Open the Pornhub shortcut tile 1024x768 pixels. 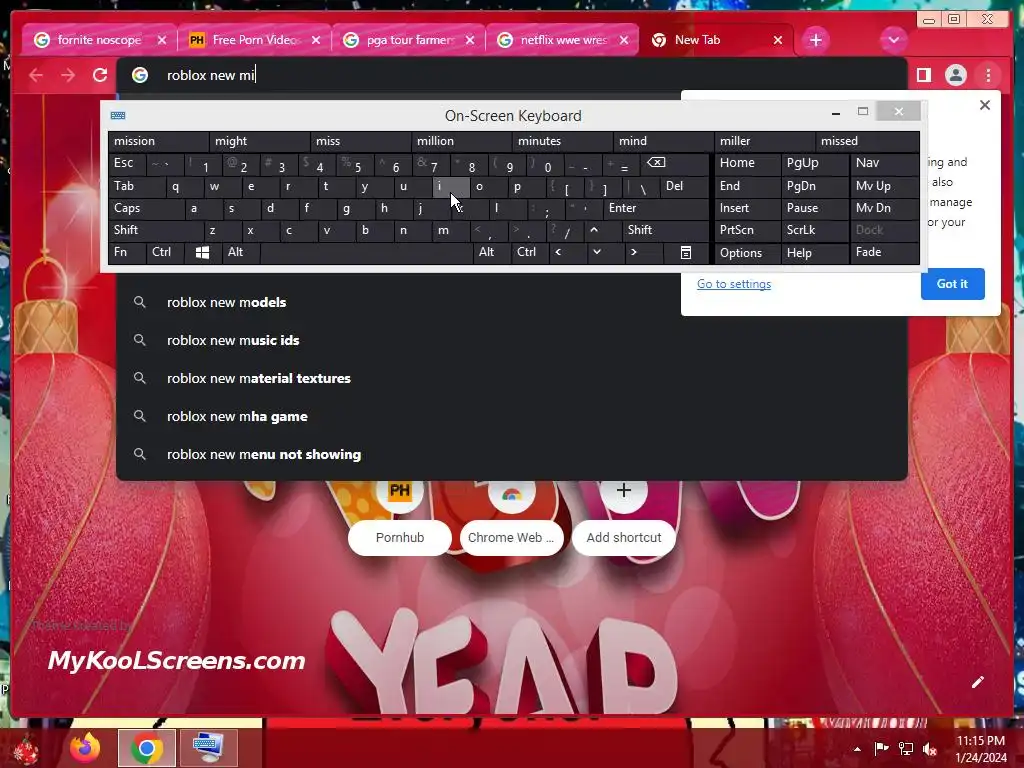(400, 519)
